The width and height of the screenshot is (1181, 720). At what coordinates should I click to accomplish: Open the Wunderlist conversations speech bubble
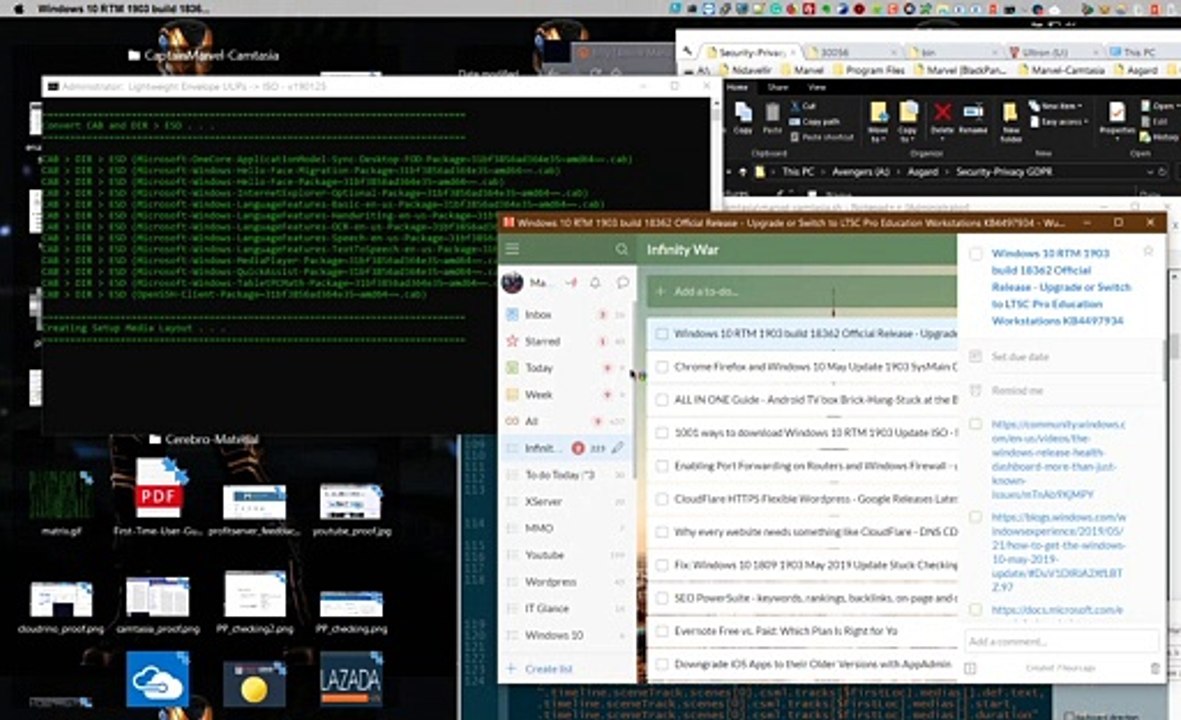tap(622, 282)
